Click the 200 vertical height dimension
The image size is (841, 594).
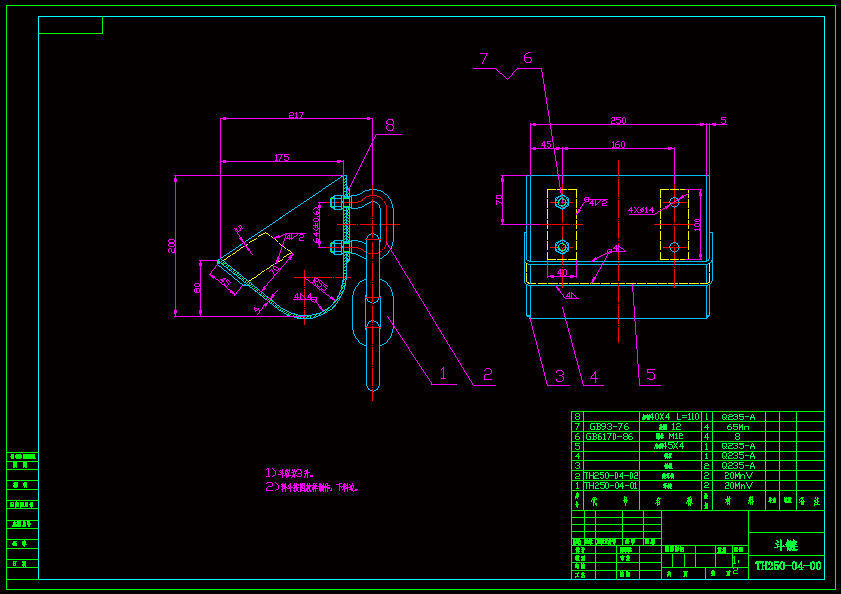171,246
